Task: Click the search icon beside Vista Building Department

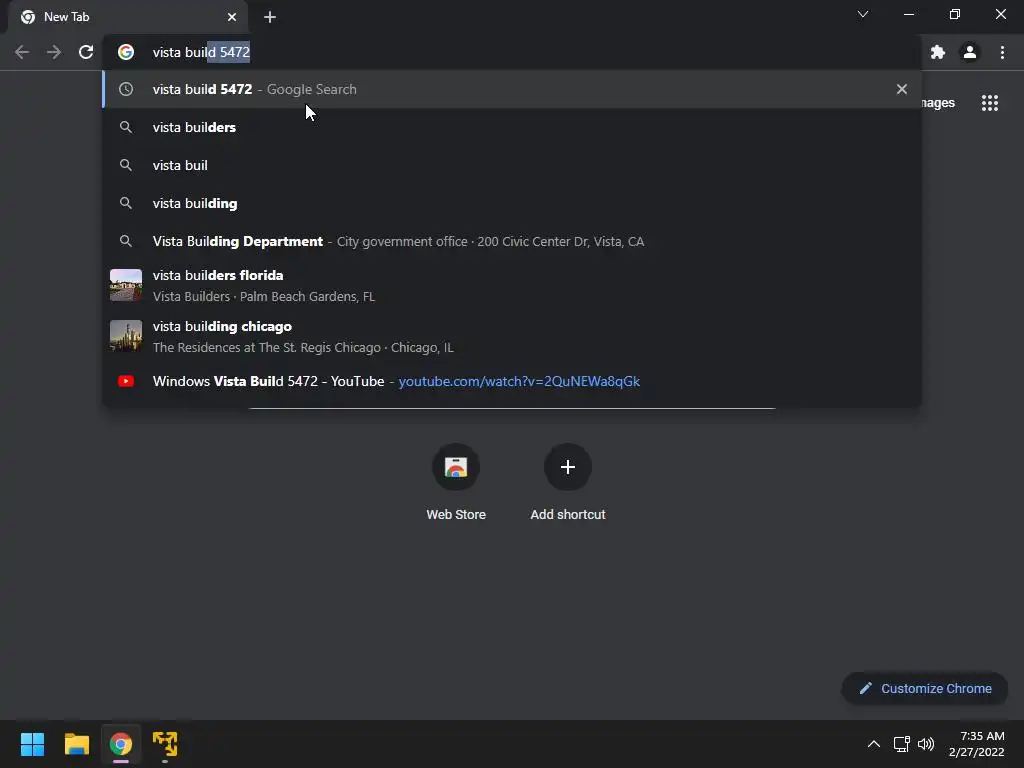Action: pyautogui.click(x=126, y=241)
